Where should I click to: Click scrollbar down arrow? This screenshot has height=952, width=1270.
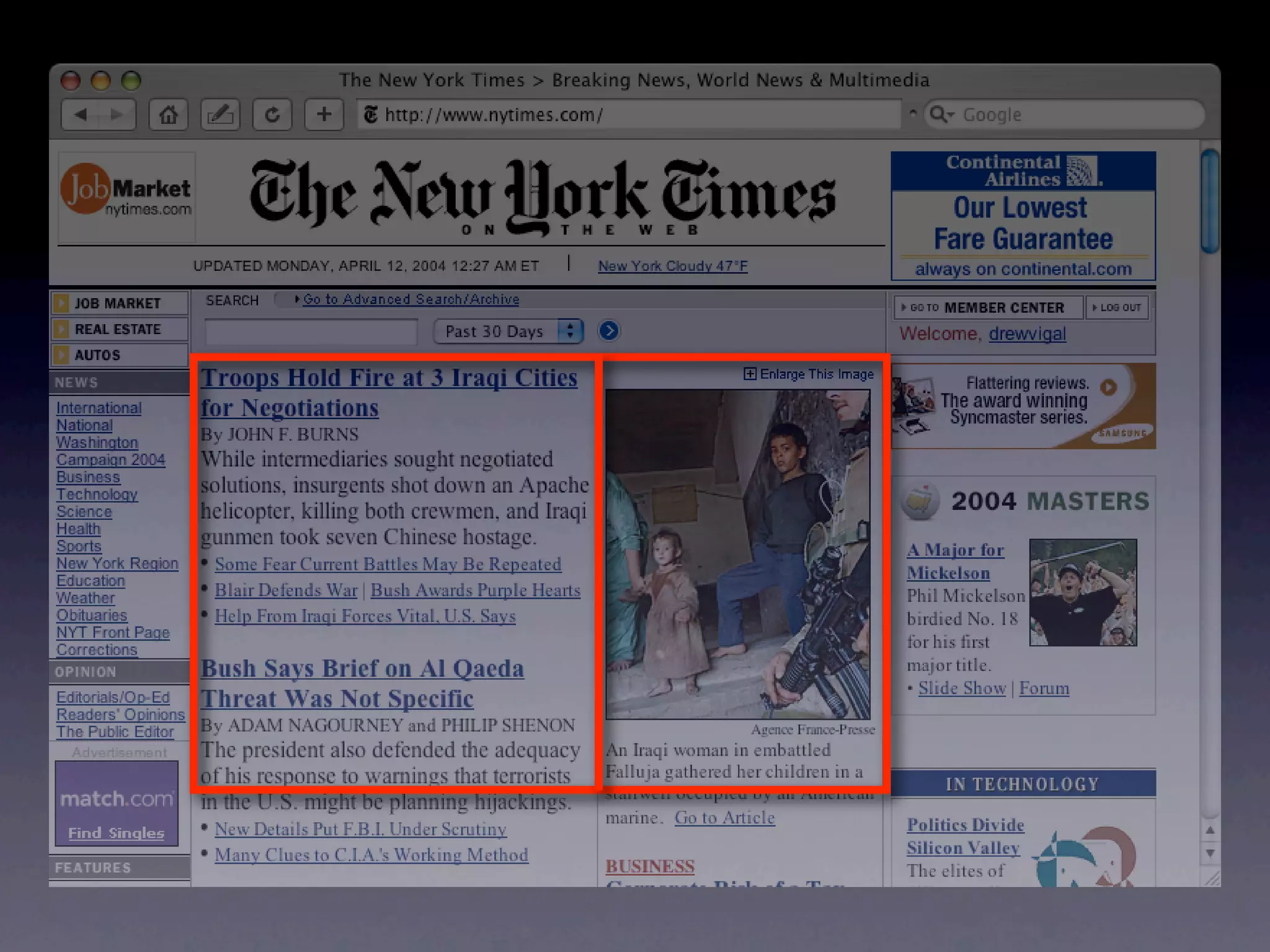coord(1210,853)
